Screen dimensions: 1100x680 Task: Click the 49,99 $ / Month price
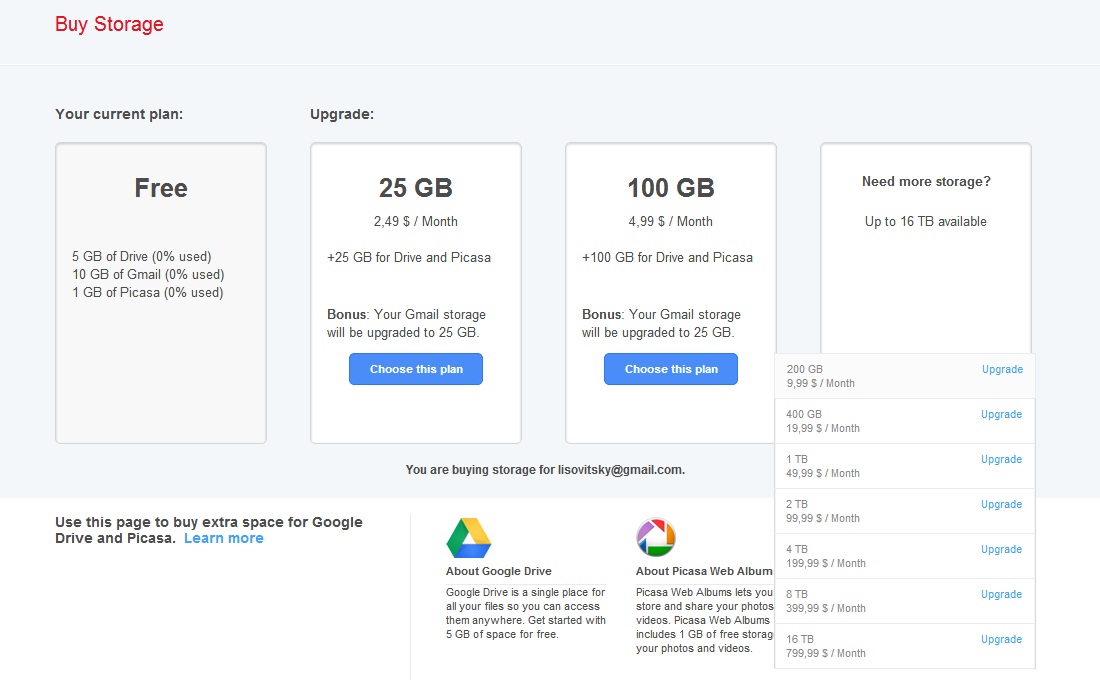point(823,474)
